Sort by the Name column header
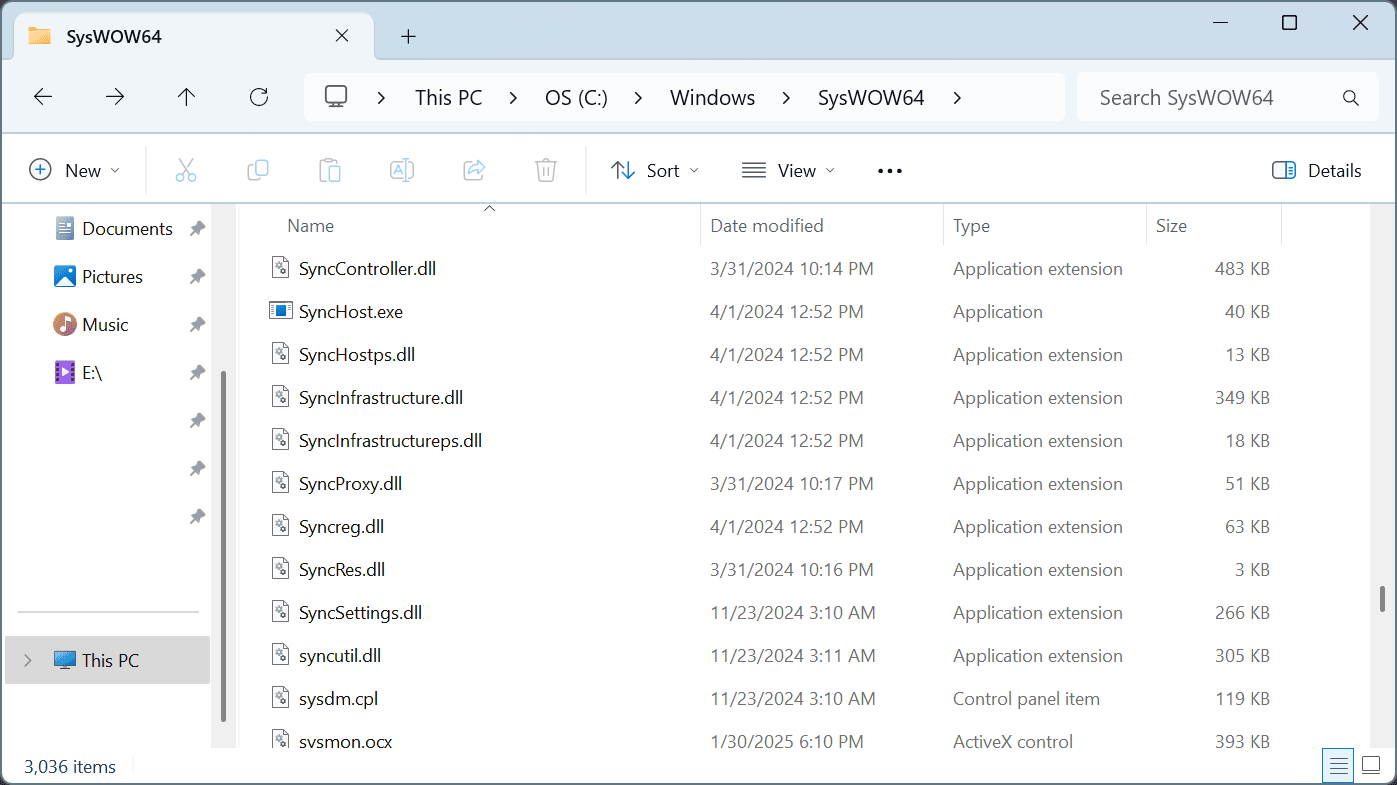The image size is (1397, 785). tap(470, 226)
